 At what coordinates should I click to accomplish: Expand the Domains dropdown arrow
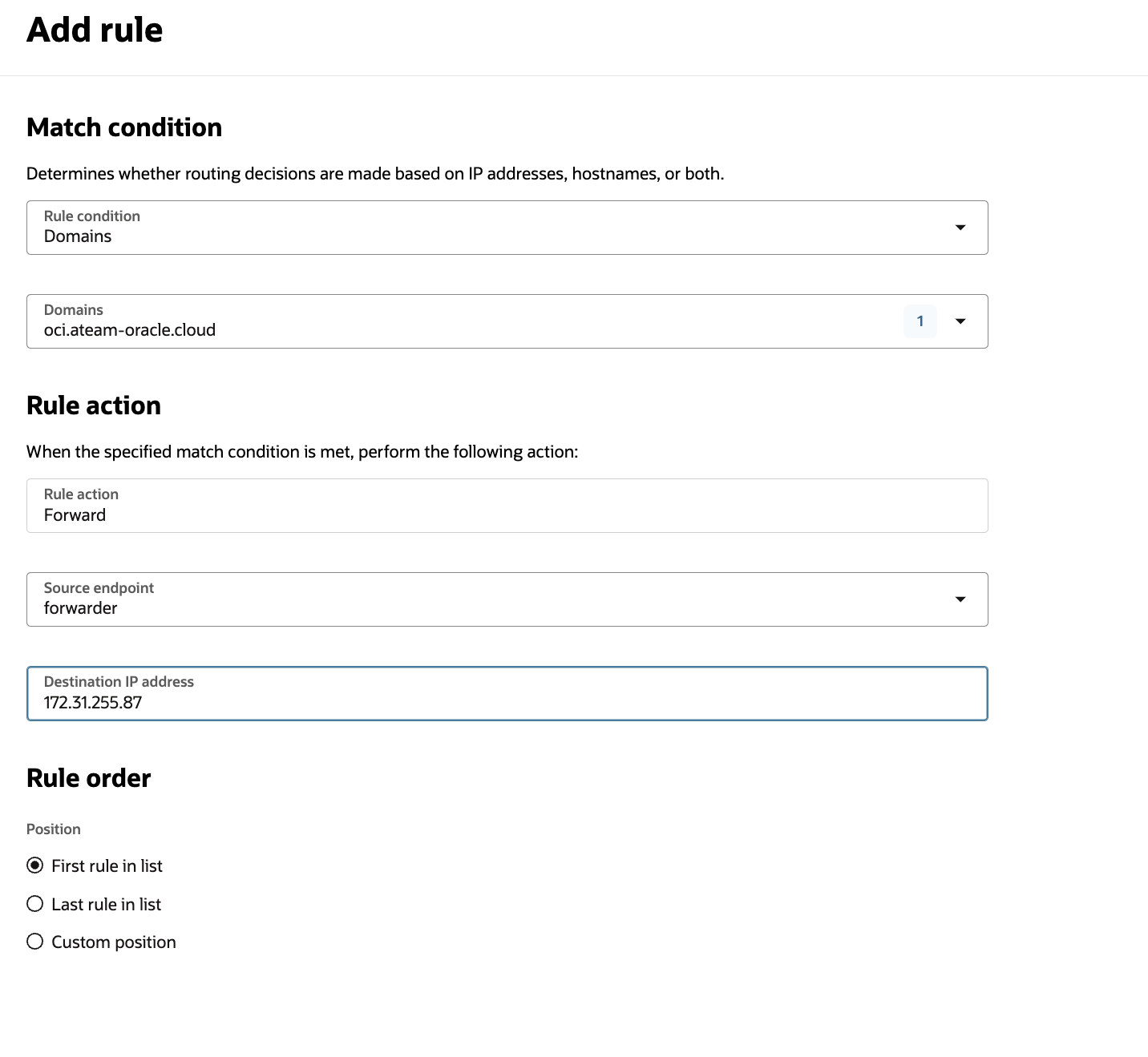pyautogui.click(x=960, y=321)
